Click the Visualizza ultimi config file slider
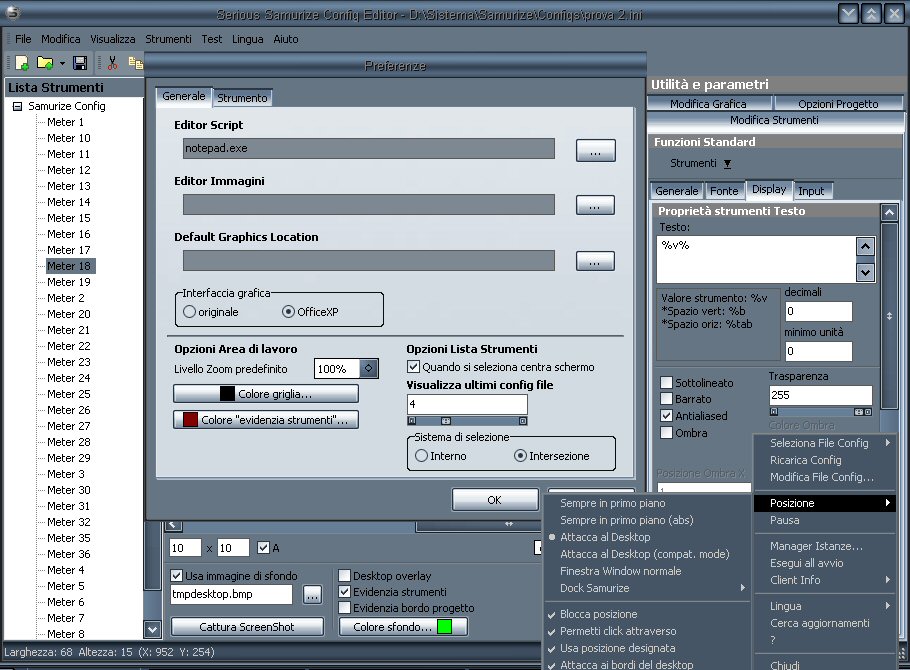Image resolution: width=910 pixels, height=670 pixels. tap(467, 421)
